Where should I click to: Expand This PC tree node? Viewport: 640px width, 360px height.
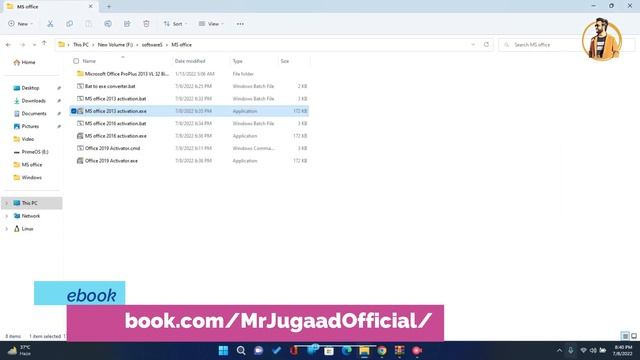tap(7, 203)
